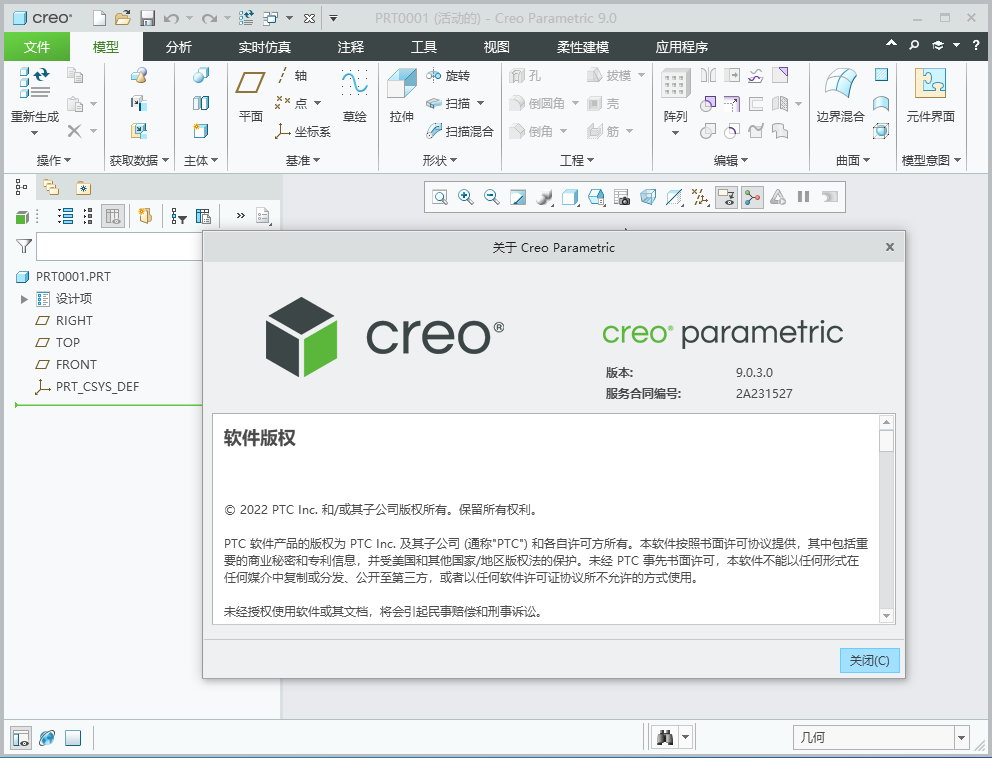This screenshot has height=758, width=992.
Task: Toggle the browser display in status bar
Action: [x=47, y=738]
